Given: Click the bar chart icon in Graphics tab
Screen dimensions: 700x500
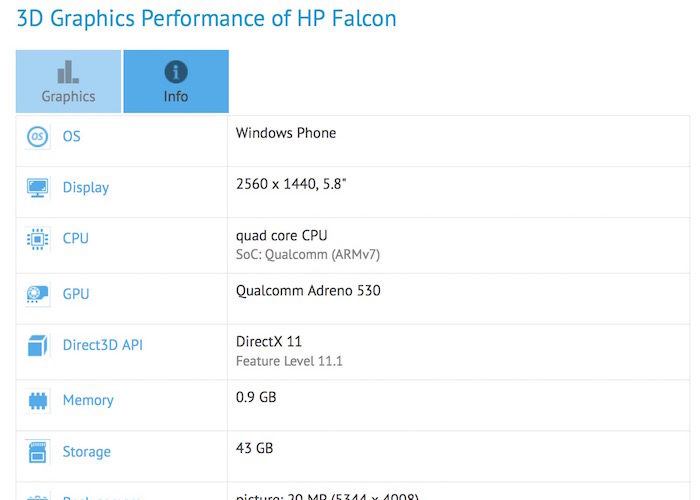Looking at the screenshot, I should point(68,72).
